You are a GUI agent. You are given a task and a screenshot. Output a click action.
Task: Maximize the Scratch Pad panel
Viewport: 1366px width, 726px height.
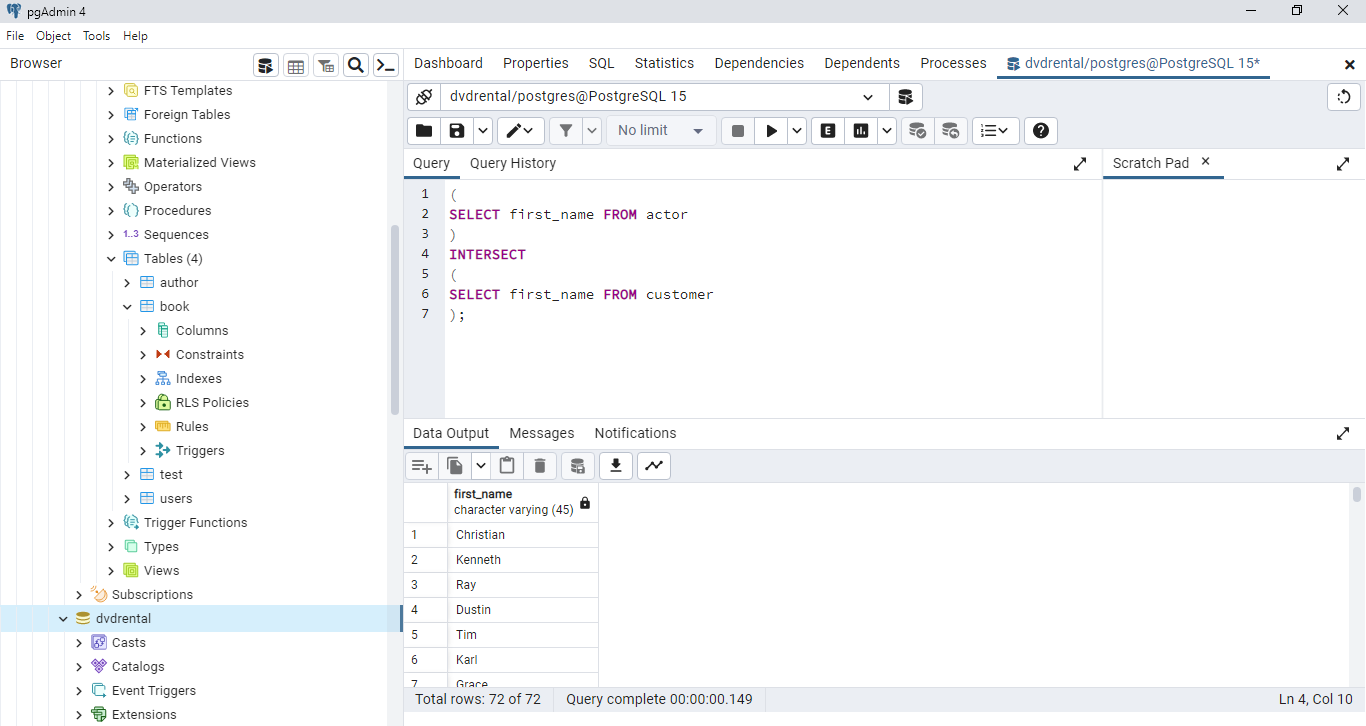1343,164
